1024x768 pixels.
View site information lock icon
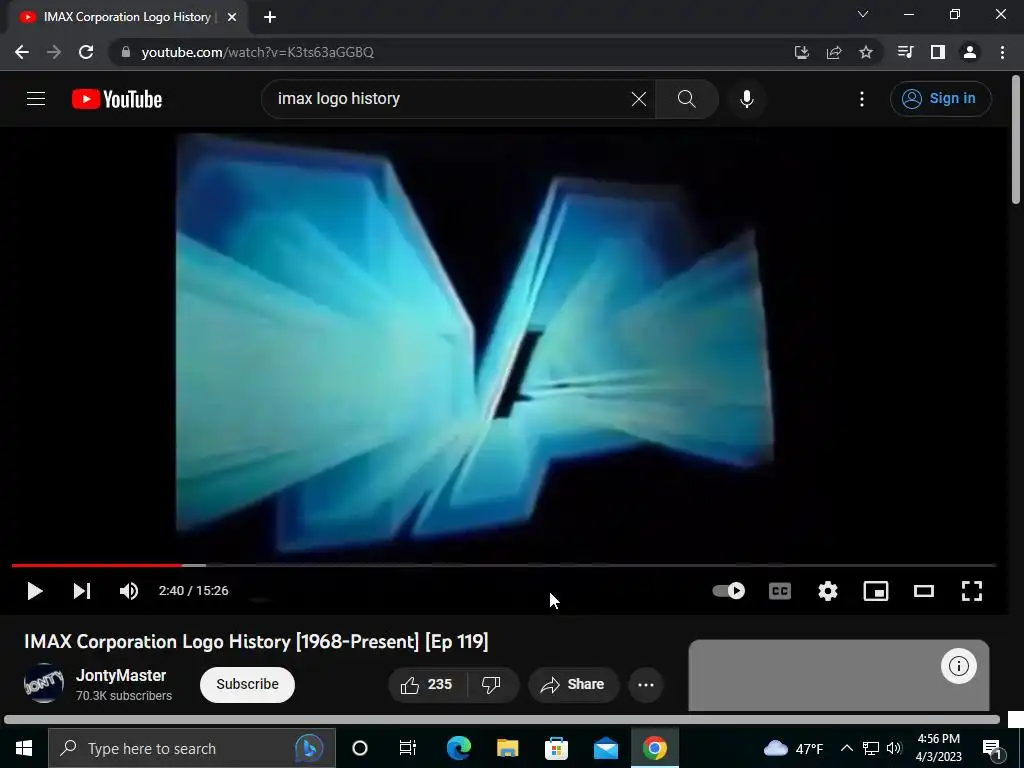pos(126,52)
